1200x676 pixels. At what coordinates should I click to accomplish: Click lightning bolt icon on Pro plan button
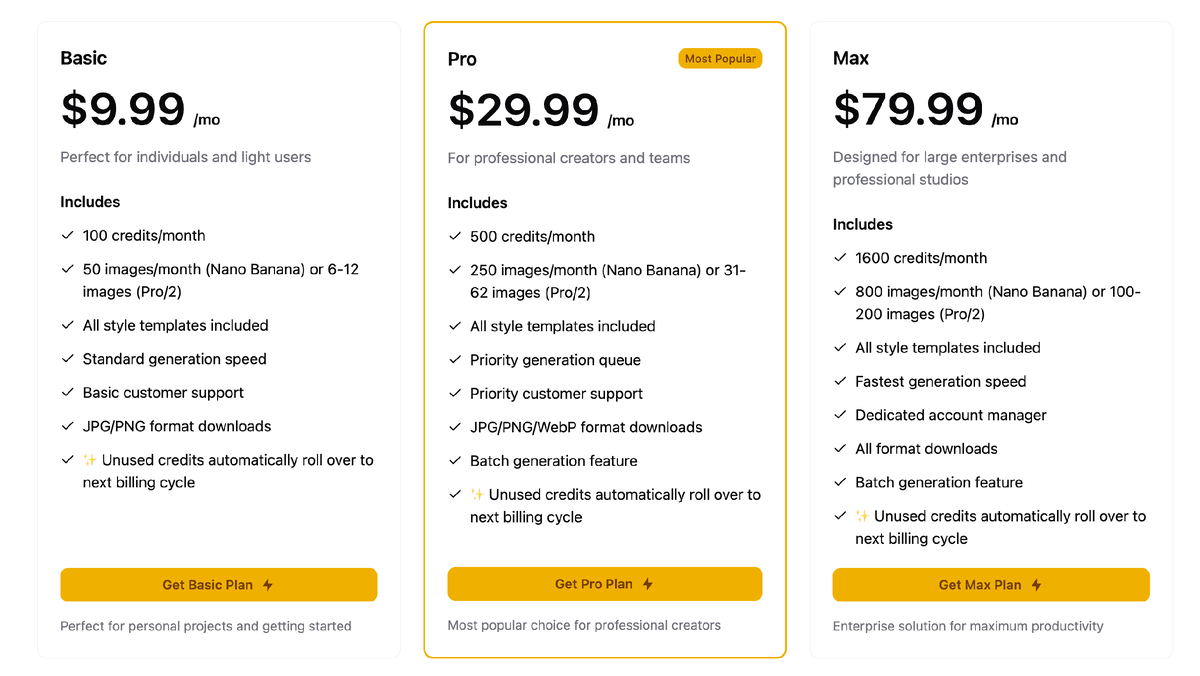click(x=648, y=584)
